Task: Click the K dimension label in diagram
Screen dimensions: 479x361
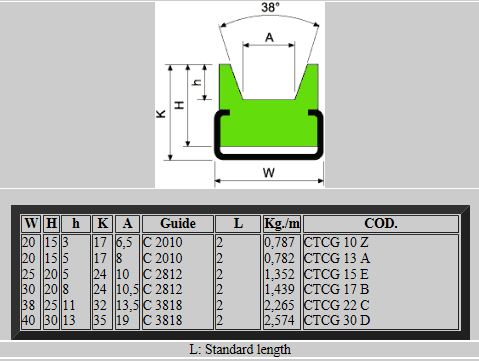Action: 161,114
